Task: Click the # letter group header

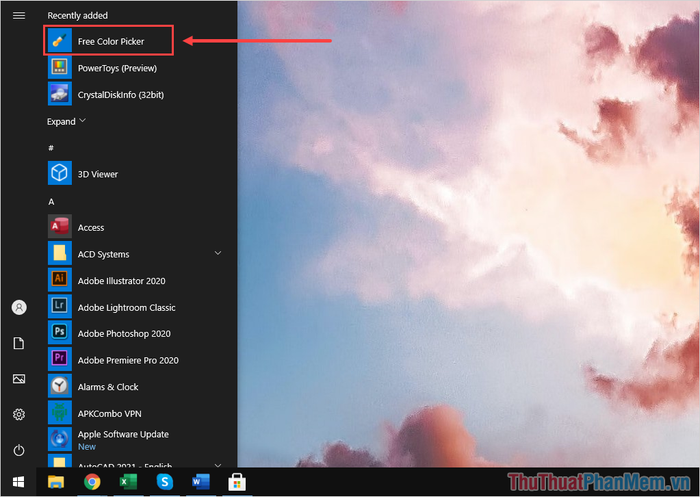Action: tap(51, 148)
